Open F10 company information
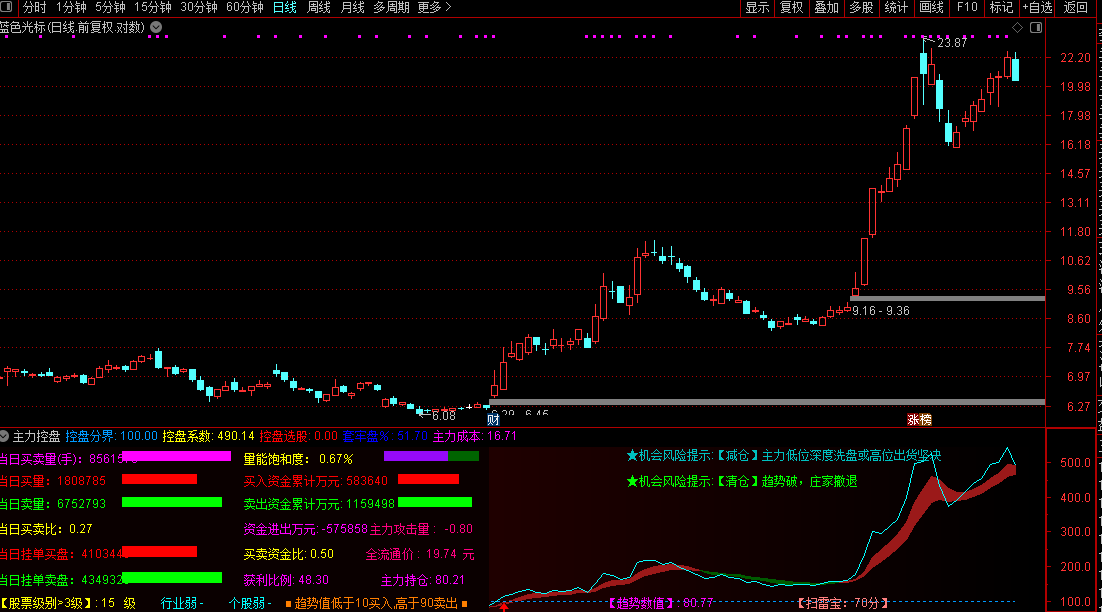 point(967,8)
